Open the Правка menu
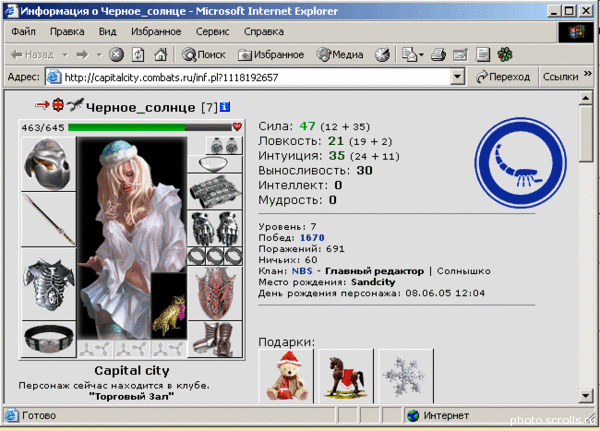 click(x=67, y=31)
